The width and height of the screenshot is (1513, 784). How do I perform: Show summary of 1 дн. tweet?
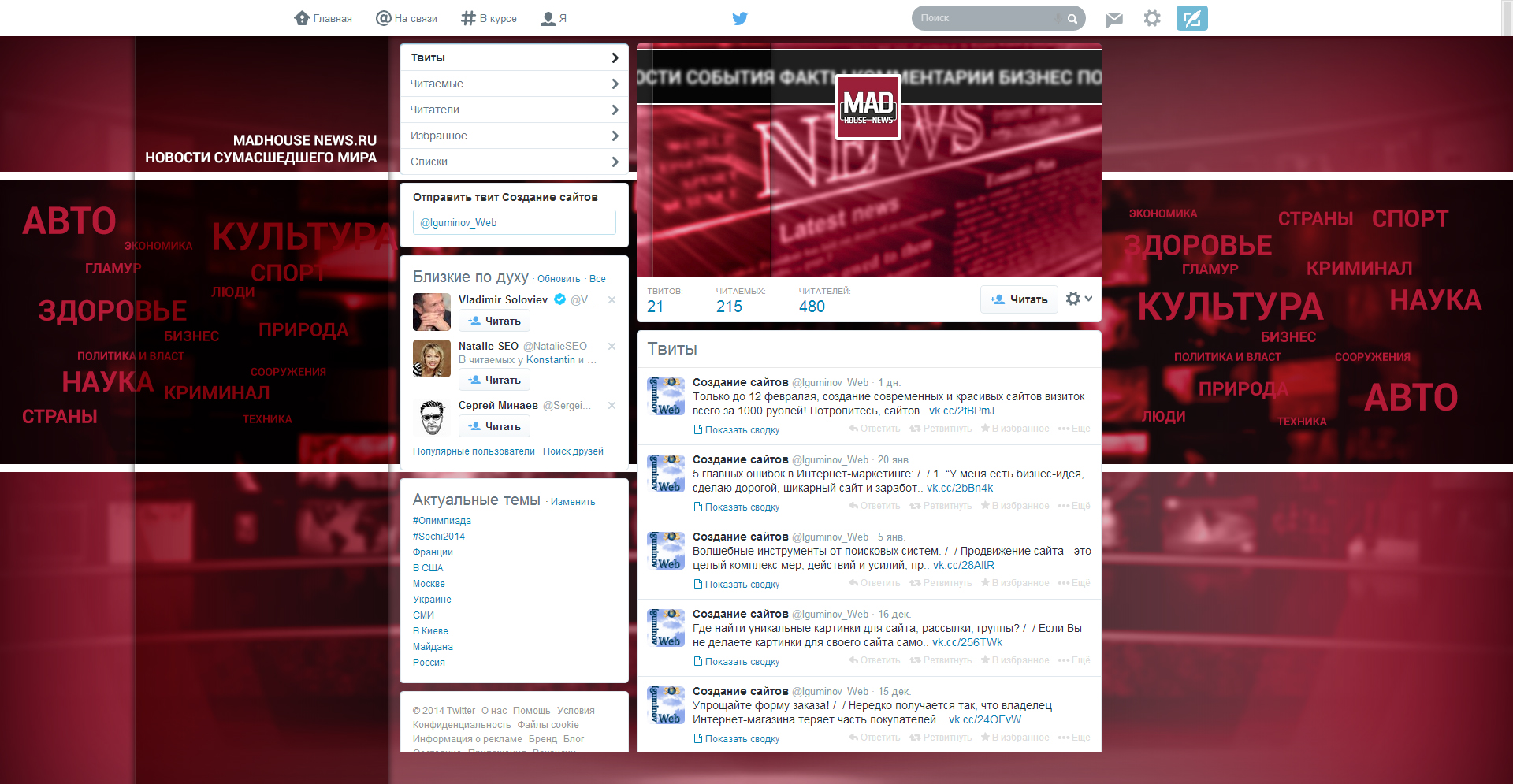737,430
